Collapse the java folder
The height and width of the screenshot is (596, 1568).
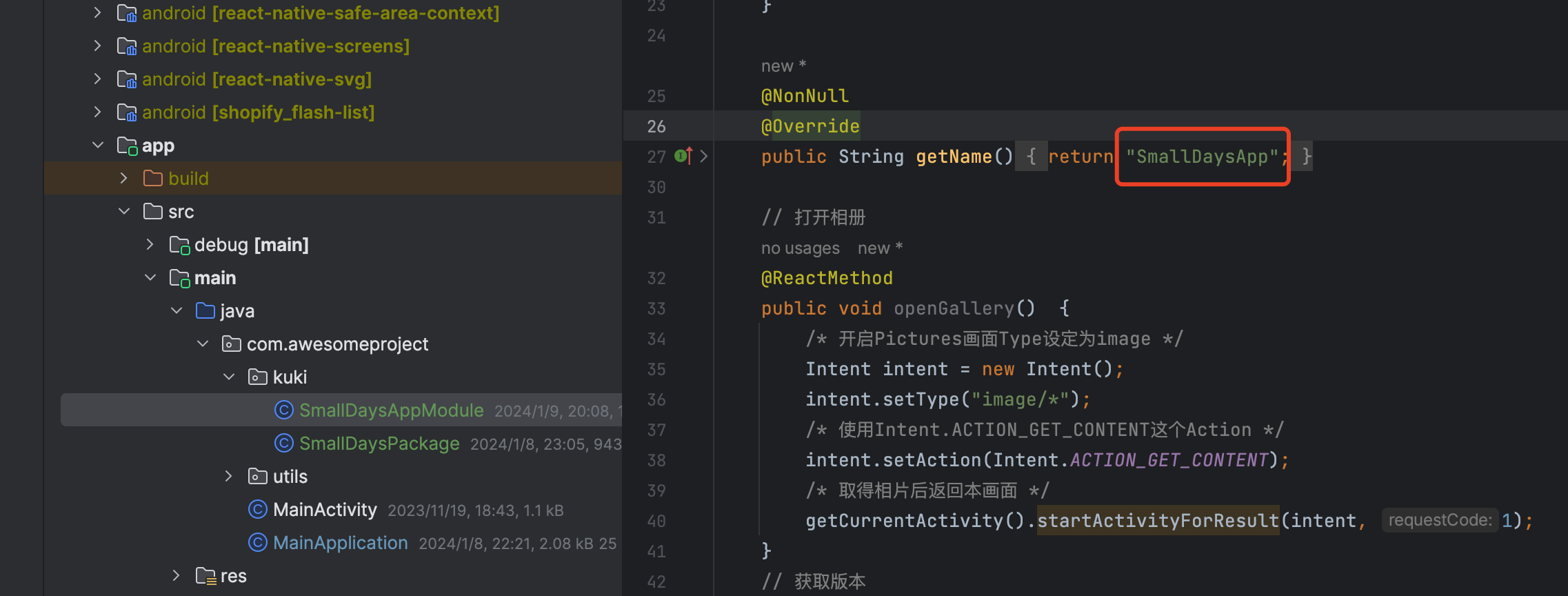pyautogui.click(x=177, y=310)
